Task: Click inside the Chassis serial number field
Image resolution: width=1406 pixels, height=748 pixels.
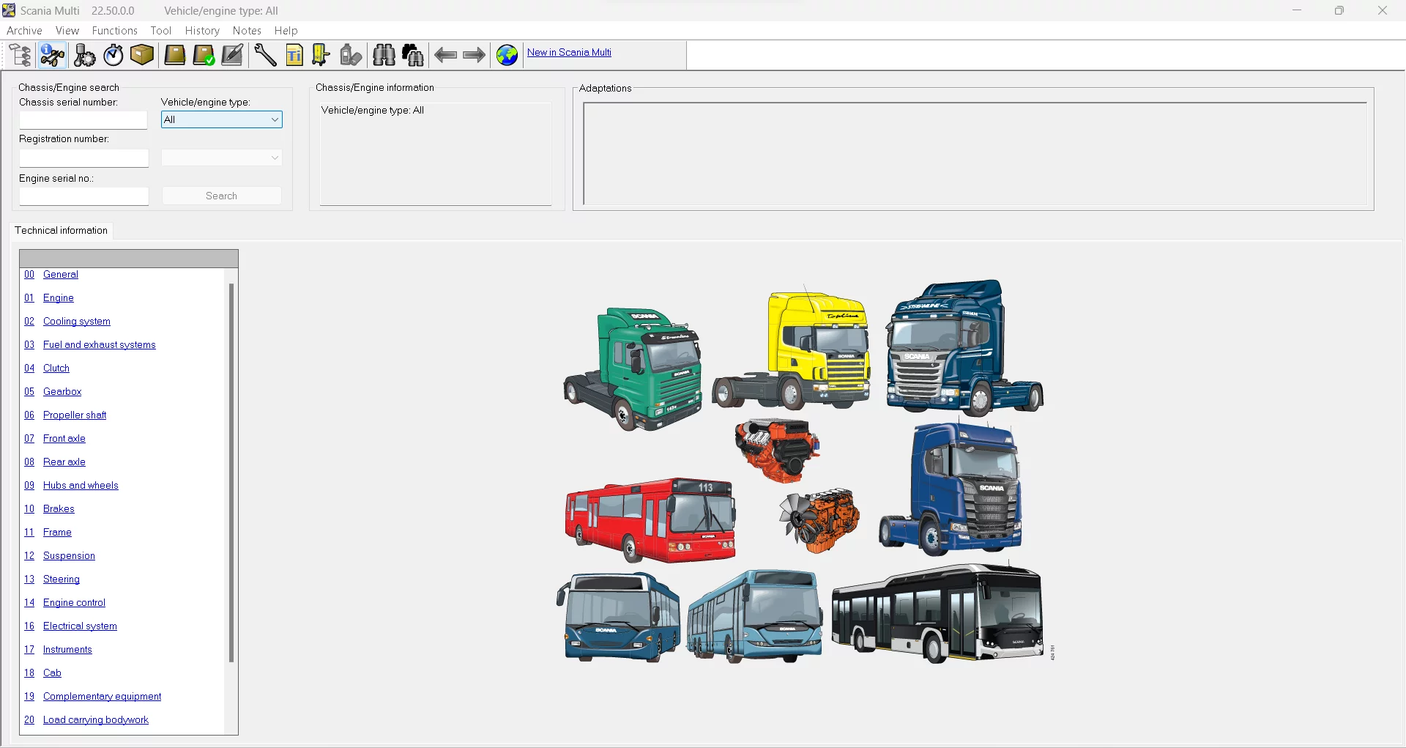Action: pos(83,119)
